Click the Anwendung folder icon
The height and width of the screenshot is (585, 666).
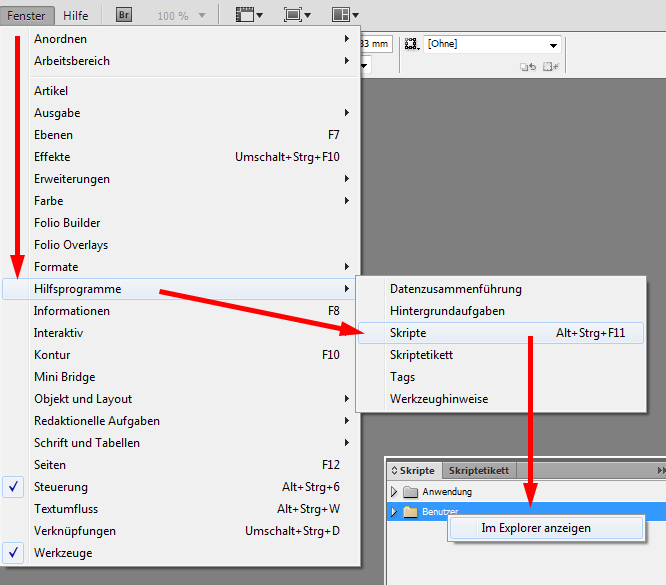[x=410, y=492]
